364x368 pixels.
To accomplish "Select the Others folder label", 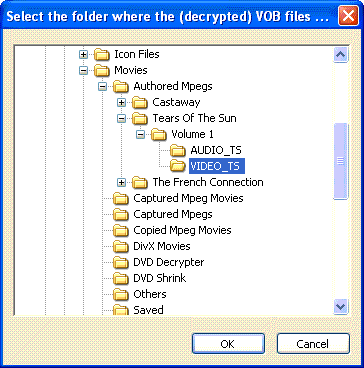I will click(150, 294).
